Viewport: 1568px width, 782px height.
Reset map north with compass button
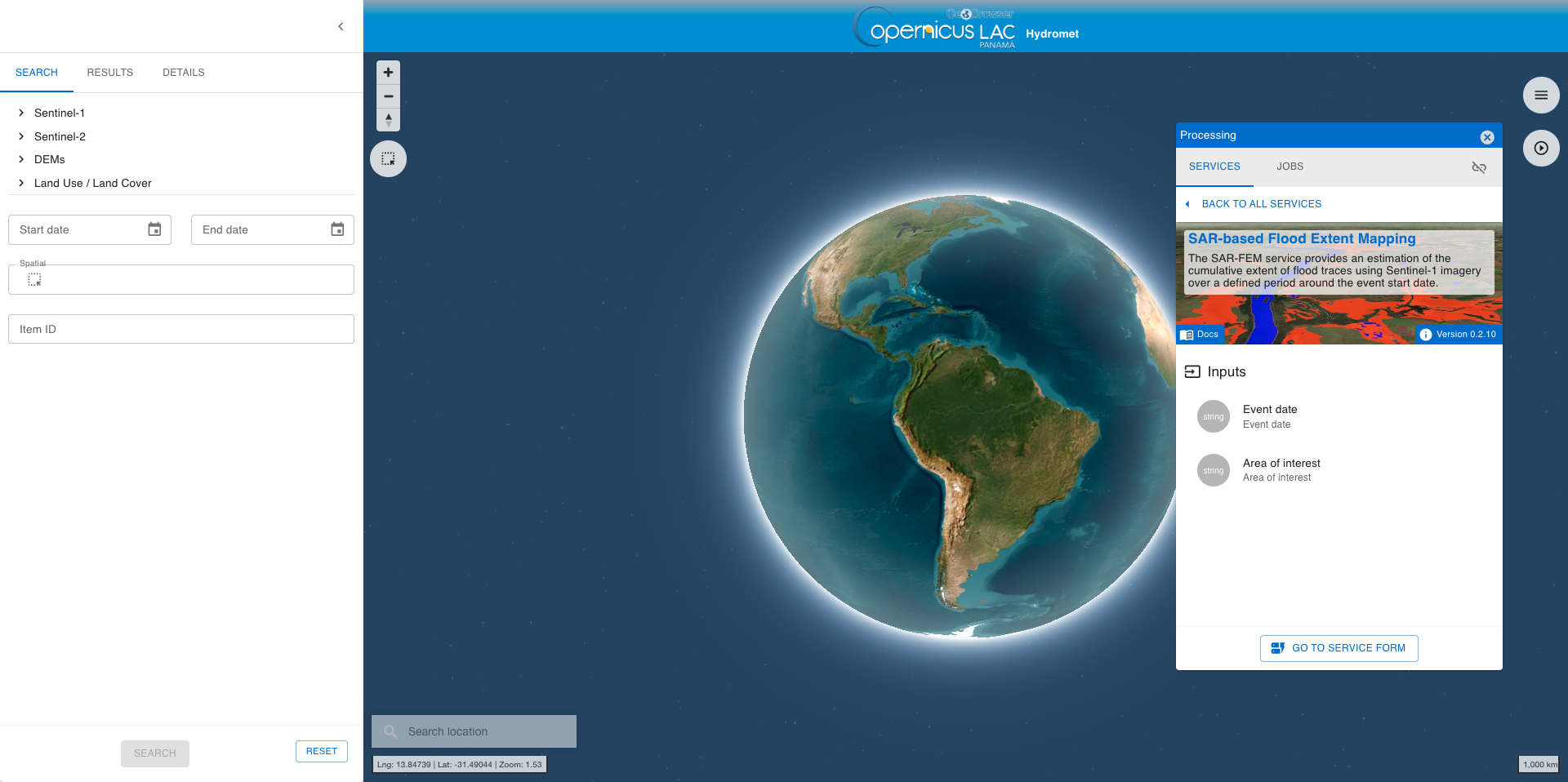pyautogui.click(x=388, y=120)
